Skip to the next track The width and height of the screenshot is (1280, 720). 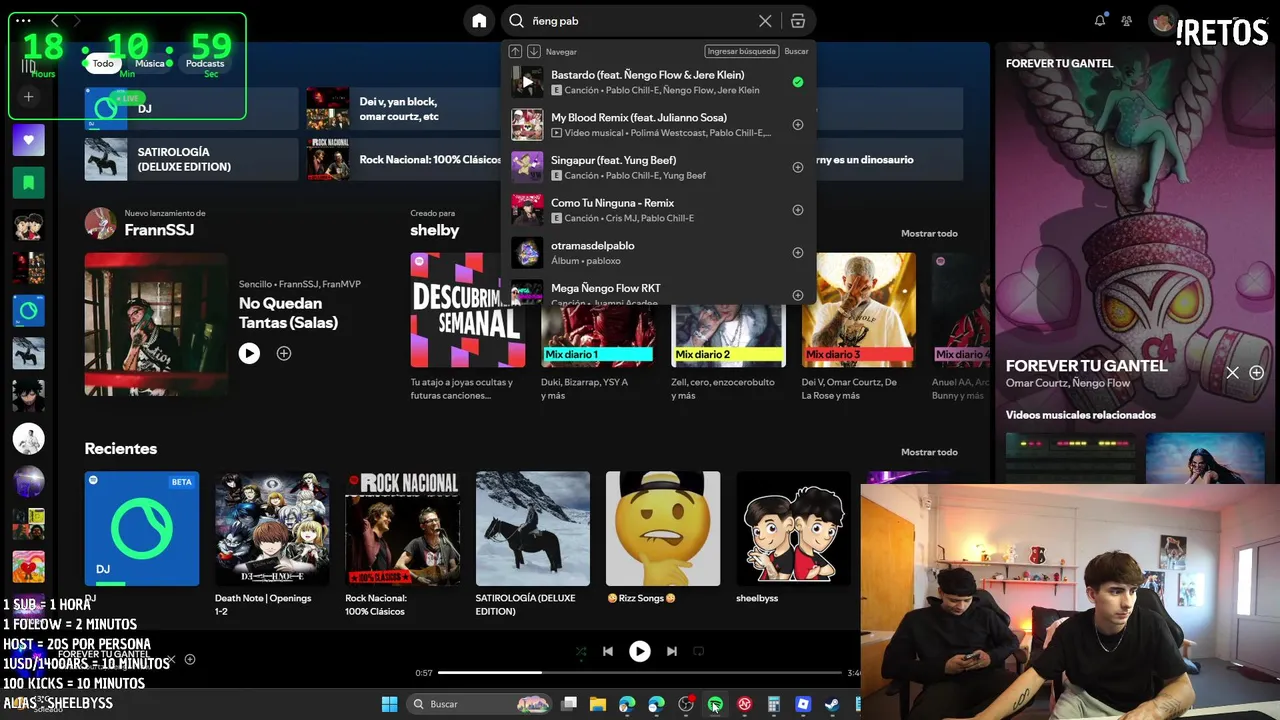coord(672,651)
